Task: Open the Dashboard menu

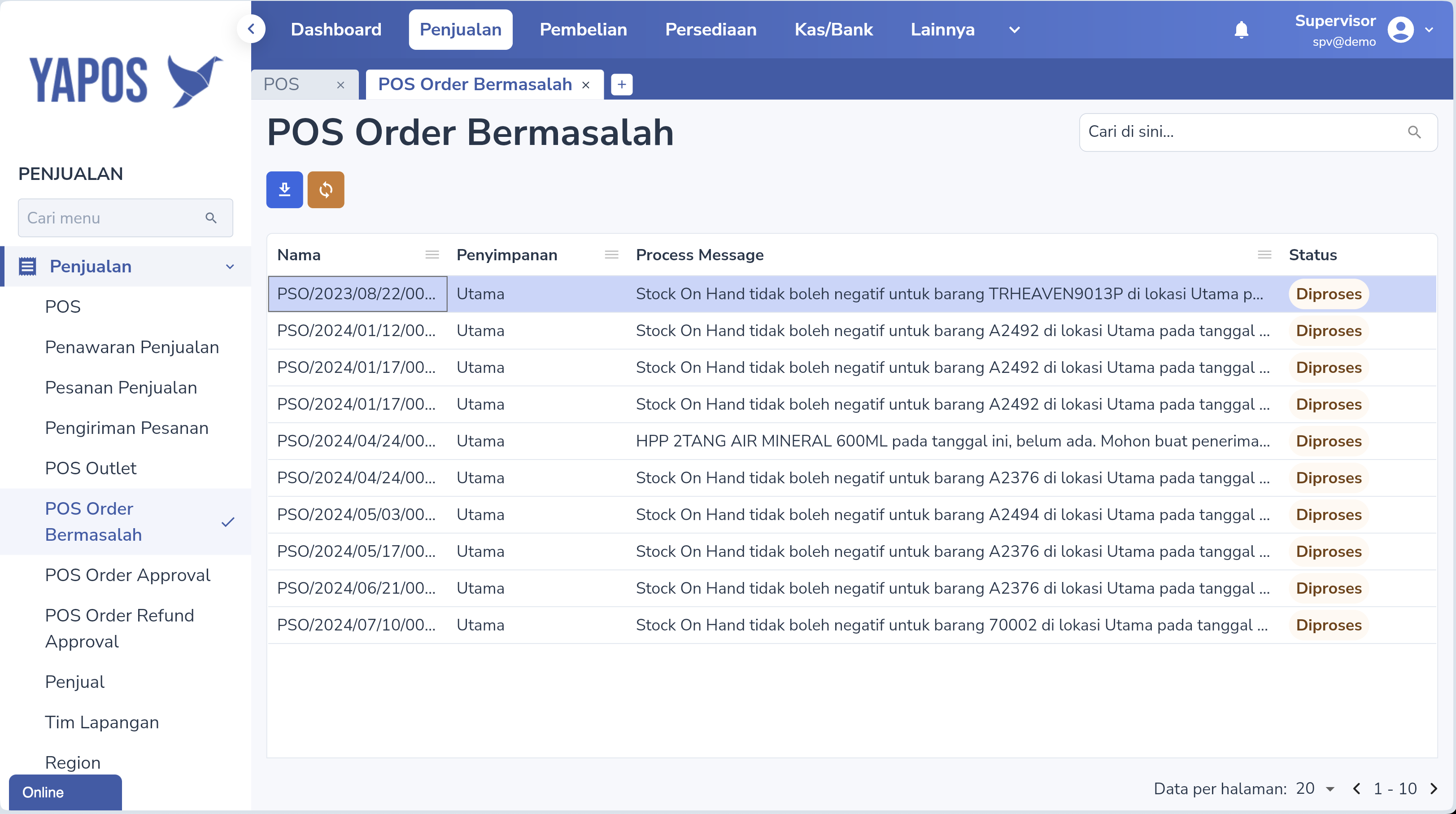Action: [x=336, y=30]
